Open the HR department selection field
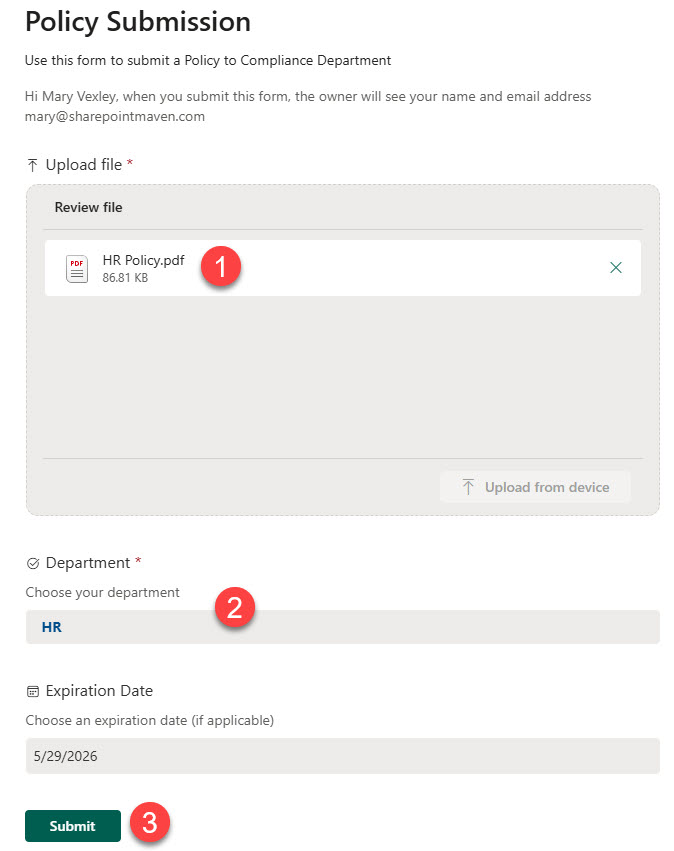The image size is (674, 851). (340, 626)
